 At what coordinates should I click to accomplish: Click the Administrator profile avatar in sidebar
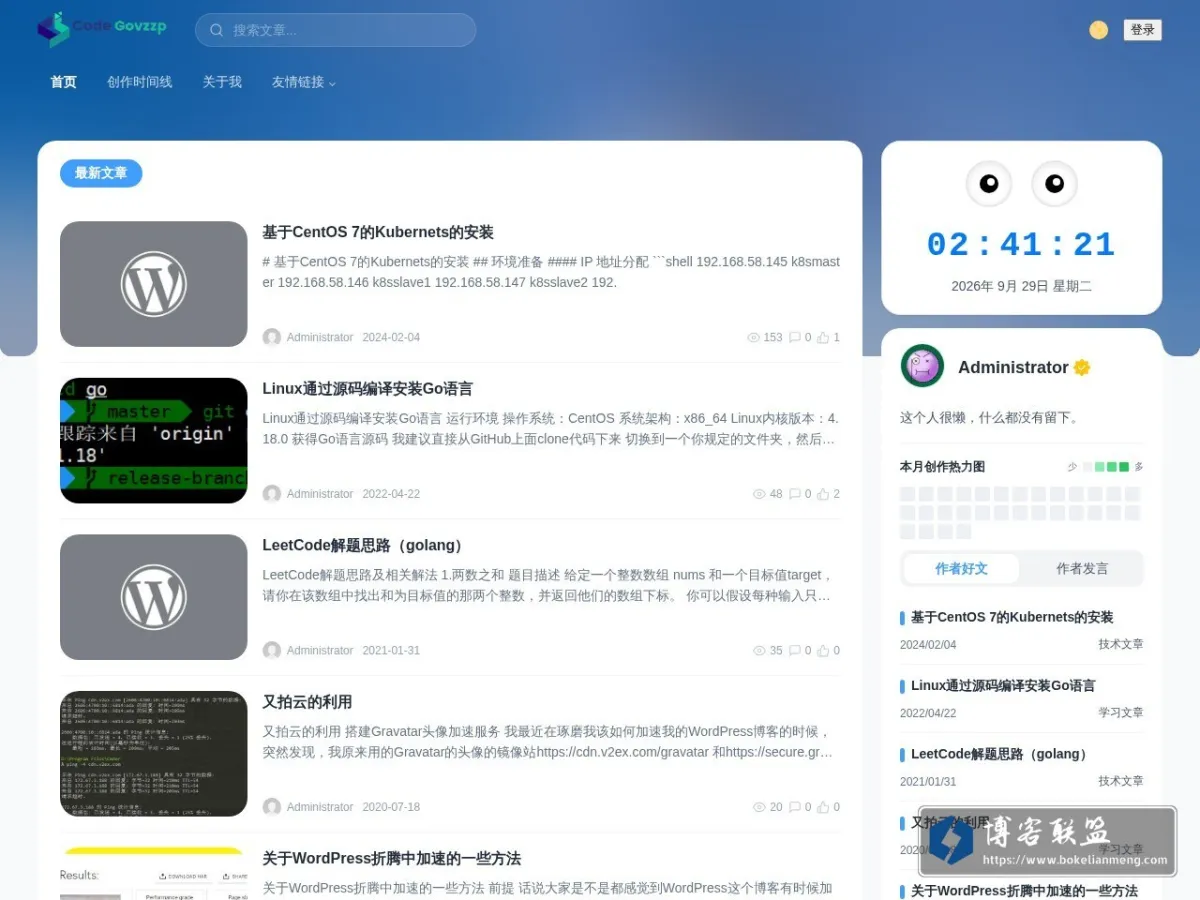point(922,367)
